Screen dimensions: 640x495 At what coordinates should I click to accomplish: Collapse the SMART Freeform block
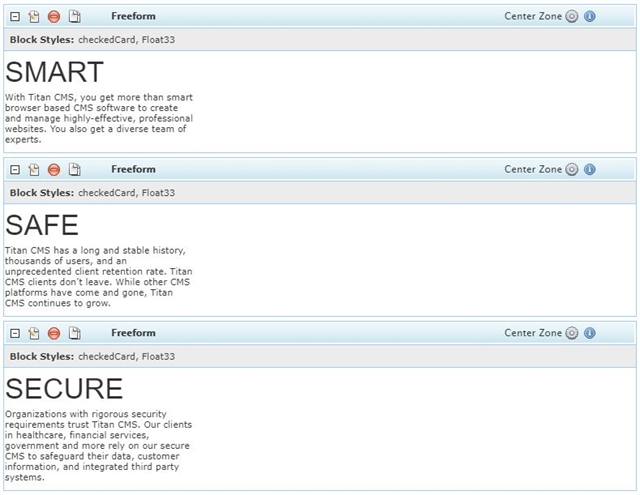[x=15, y=16]
